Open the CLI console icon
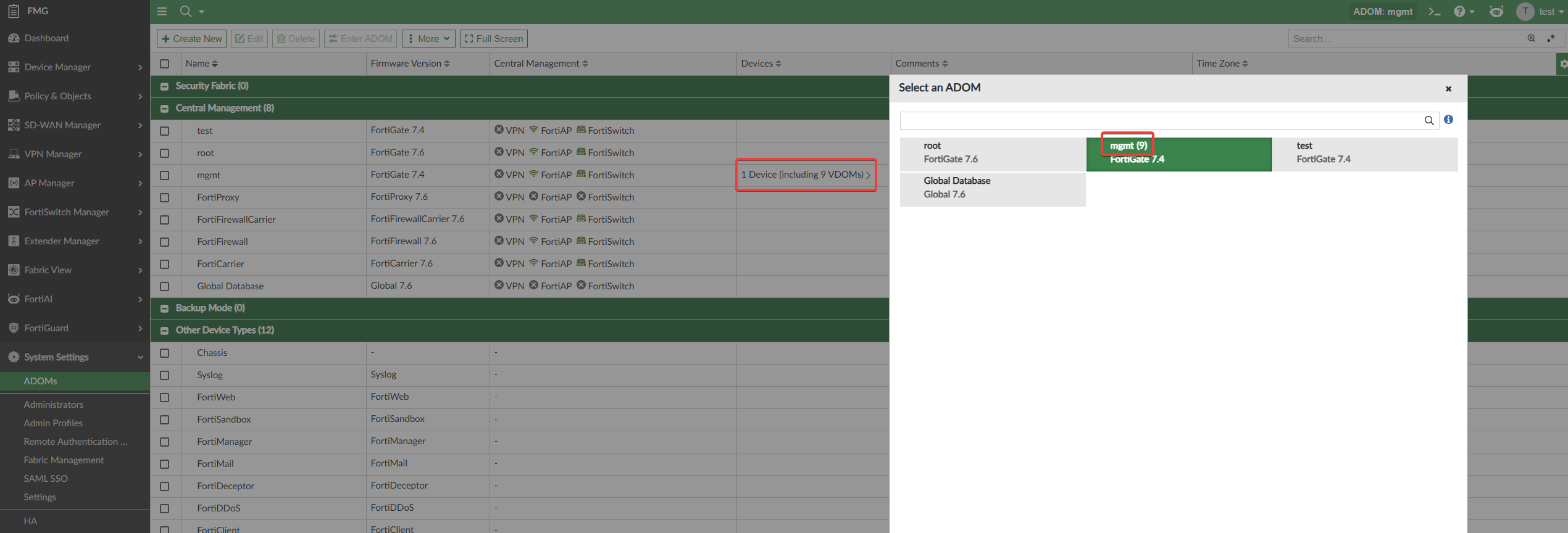 1435,12
